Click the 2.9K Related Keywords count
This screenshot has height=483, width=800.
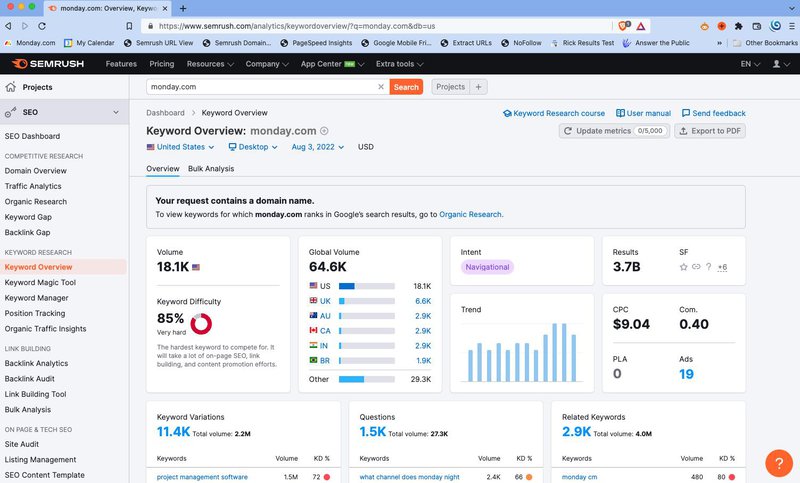coord(577,431)
